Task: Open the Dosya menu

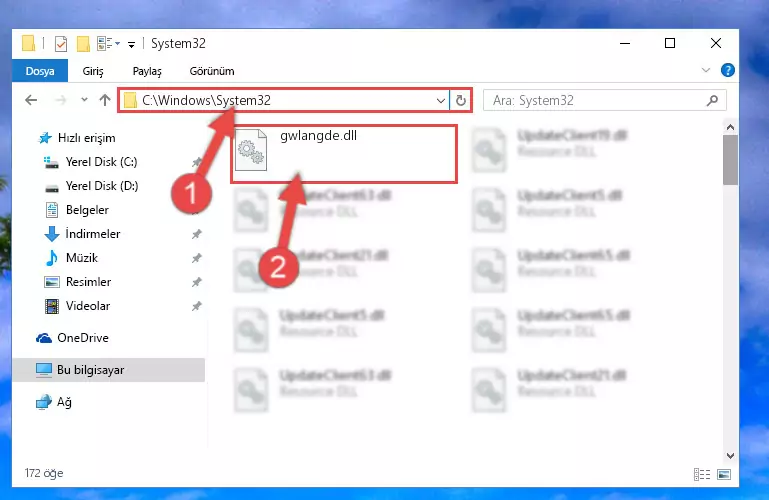Action: pos(40,71)
